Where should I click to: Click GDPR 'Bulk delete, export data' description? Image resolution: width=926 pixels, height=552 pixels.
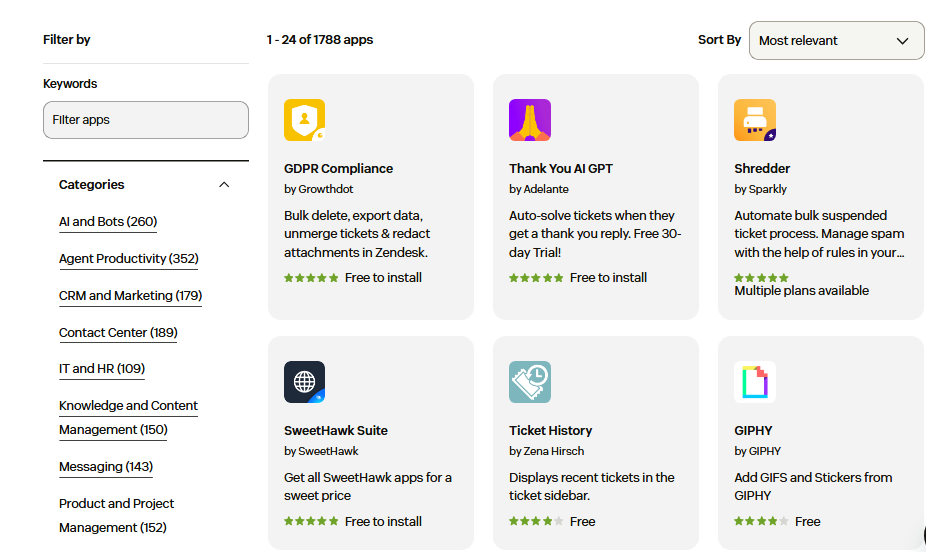coord(357,234)
